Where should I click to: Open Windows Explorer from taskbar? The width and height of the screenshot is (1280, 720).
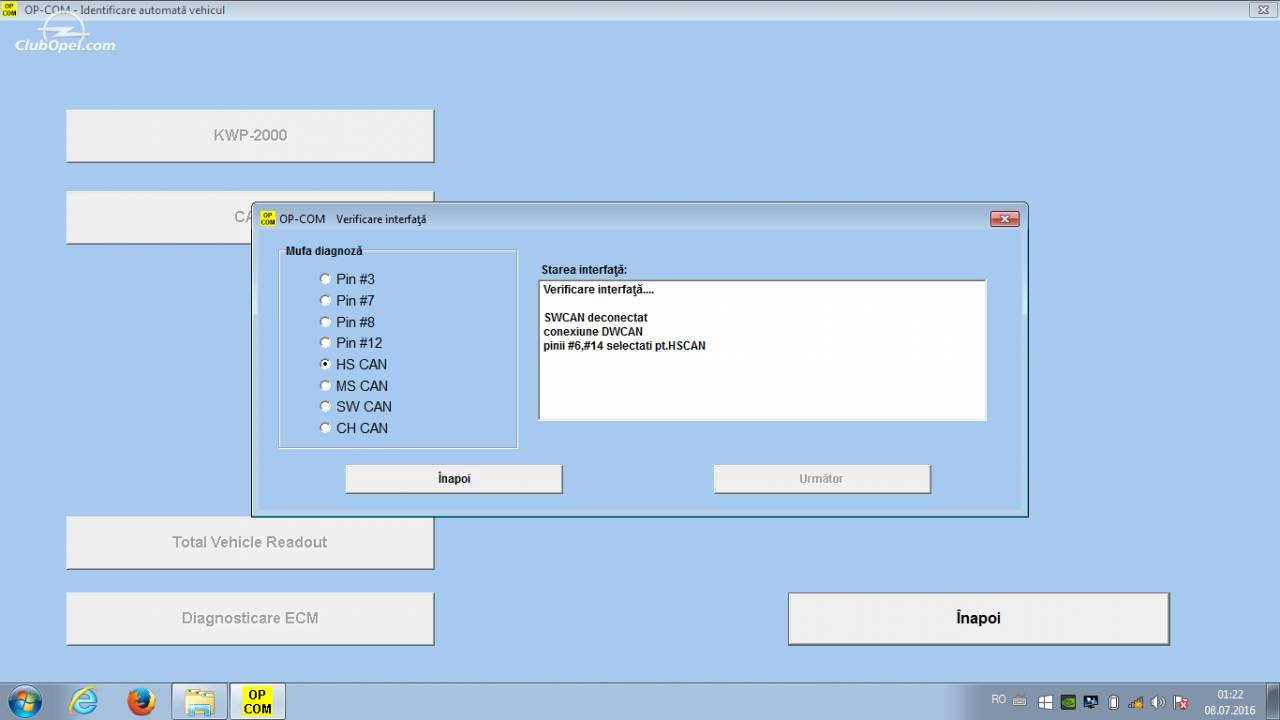point(199,702)
